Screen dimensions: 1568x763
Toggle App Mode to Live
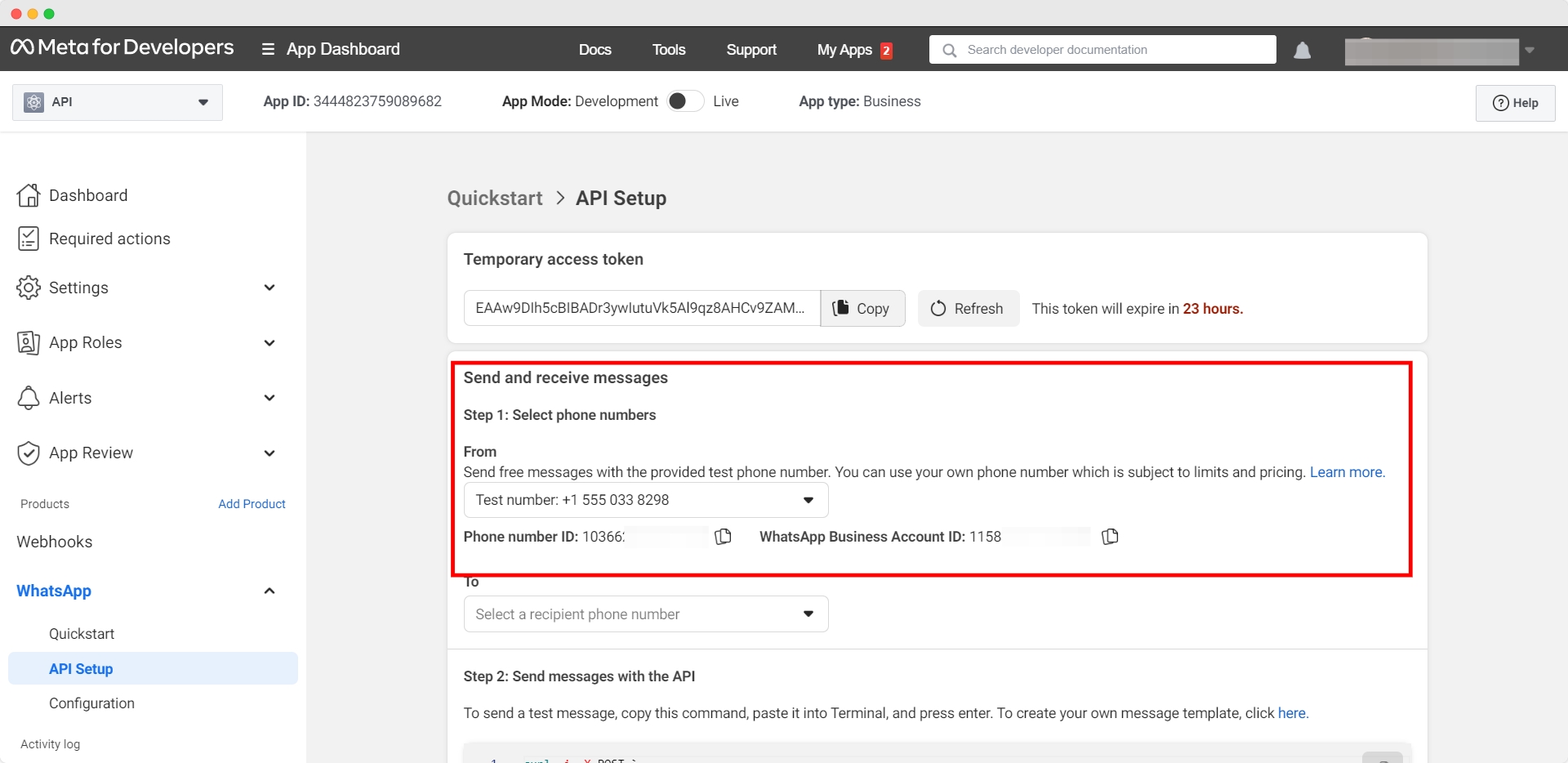pos(684,101)
